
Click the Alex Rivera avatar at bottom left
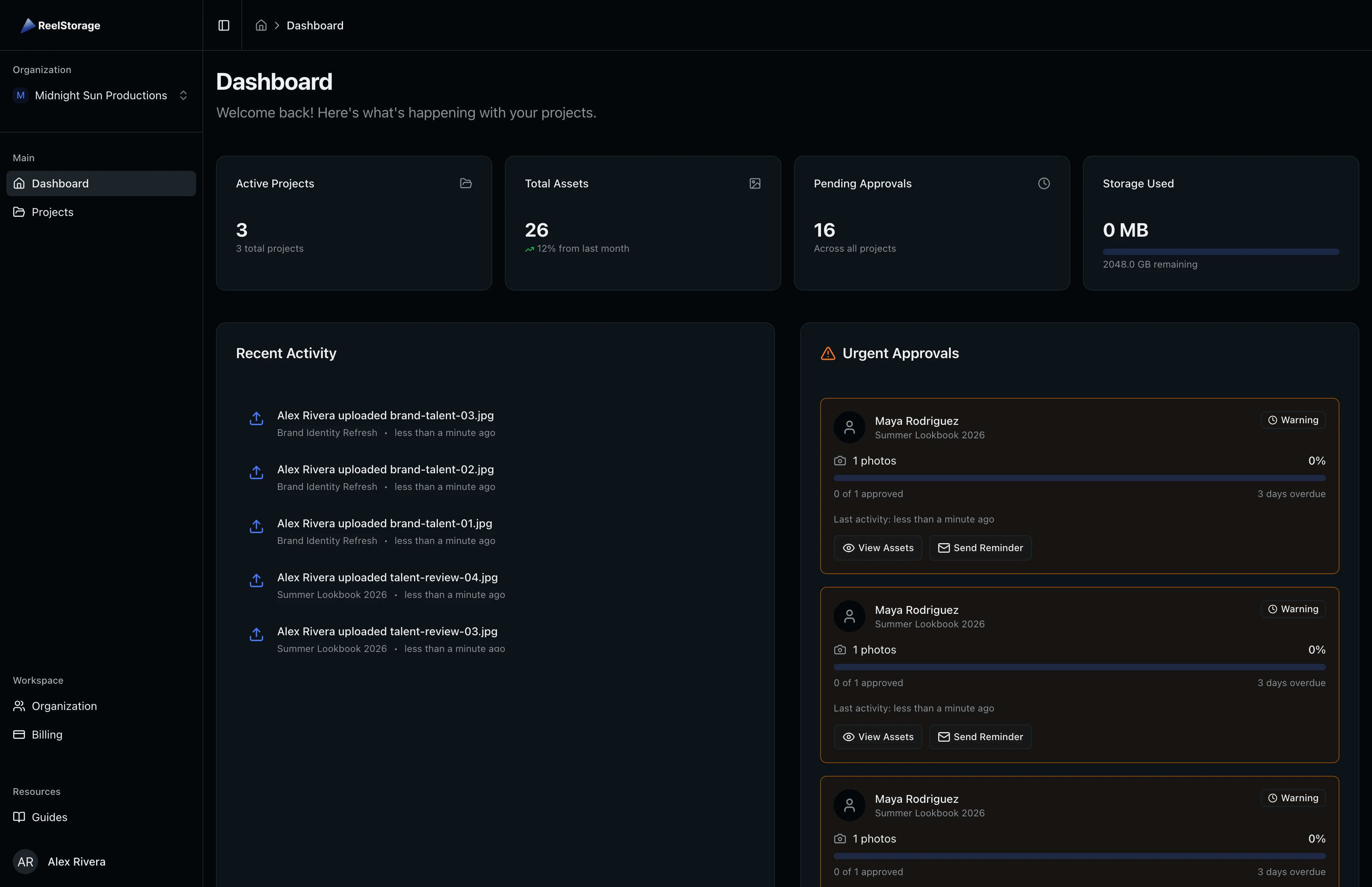[25, 862]
